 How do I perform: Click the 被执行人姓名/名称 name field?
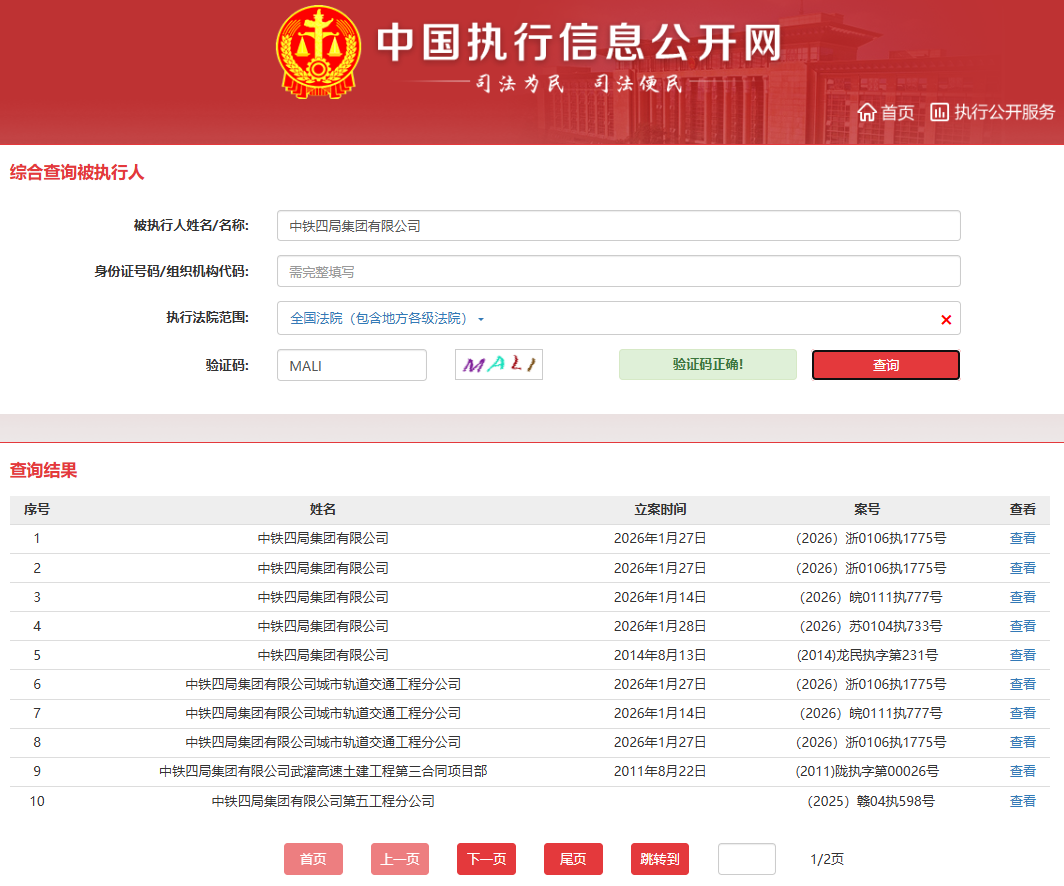click(x=618, y=226)
